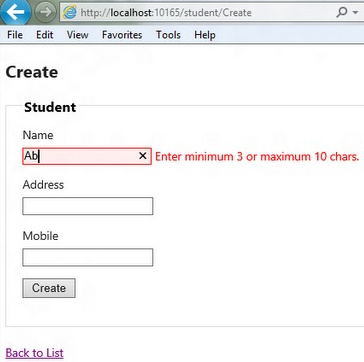Follow the Back to List link
364x362 pixels.
[x=35, y=353]
